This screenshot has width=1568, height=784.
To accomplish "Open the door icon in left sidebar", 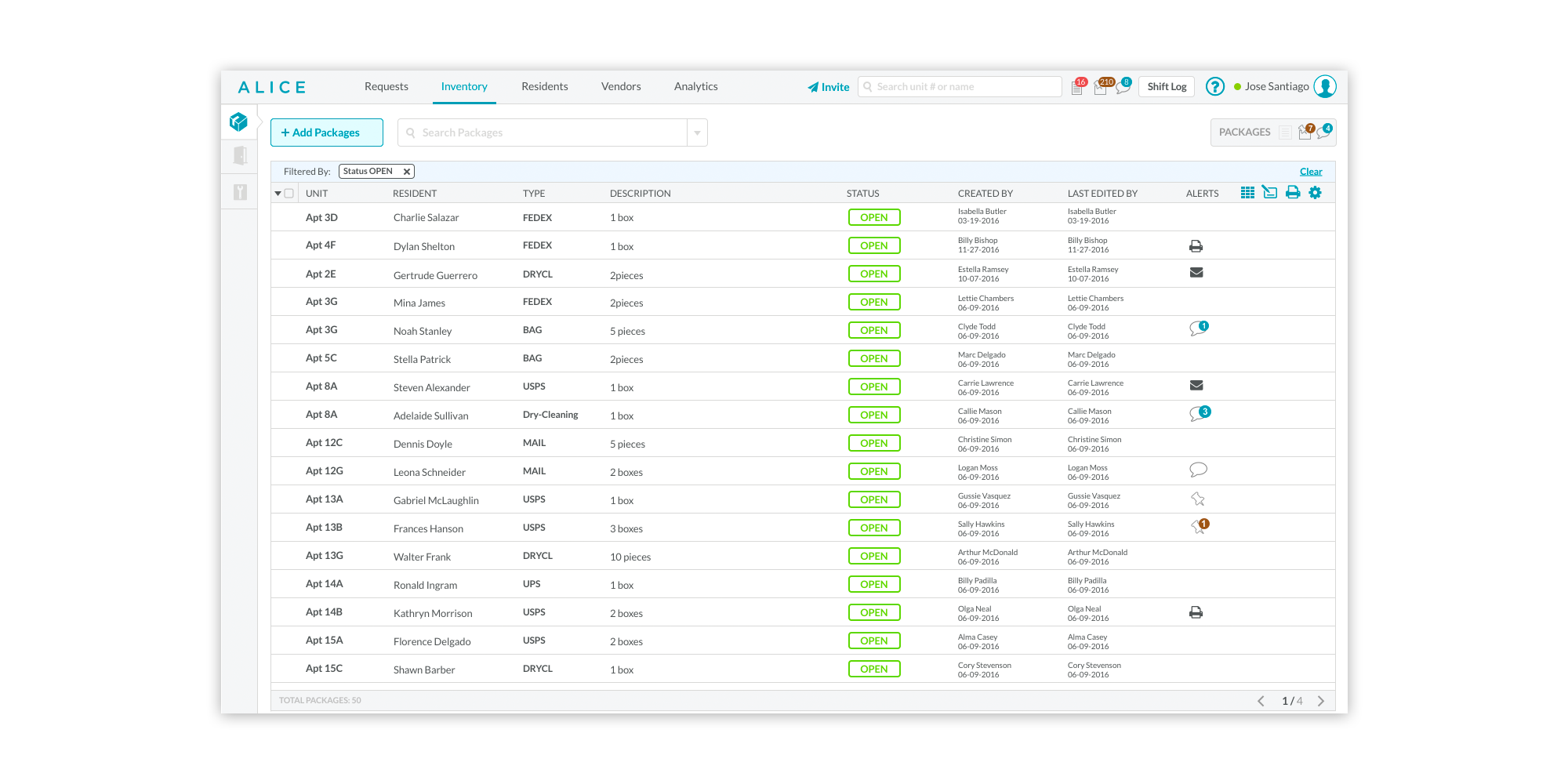I will tap(240, 155).
